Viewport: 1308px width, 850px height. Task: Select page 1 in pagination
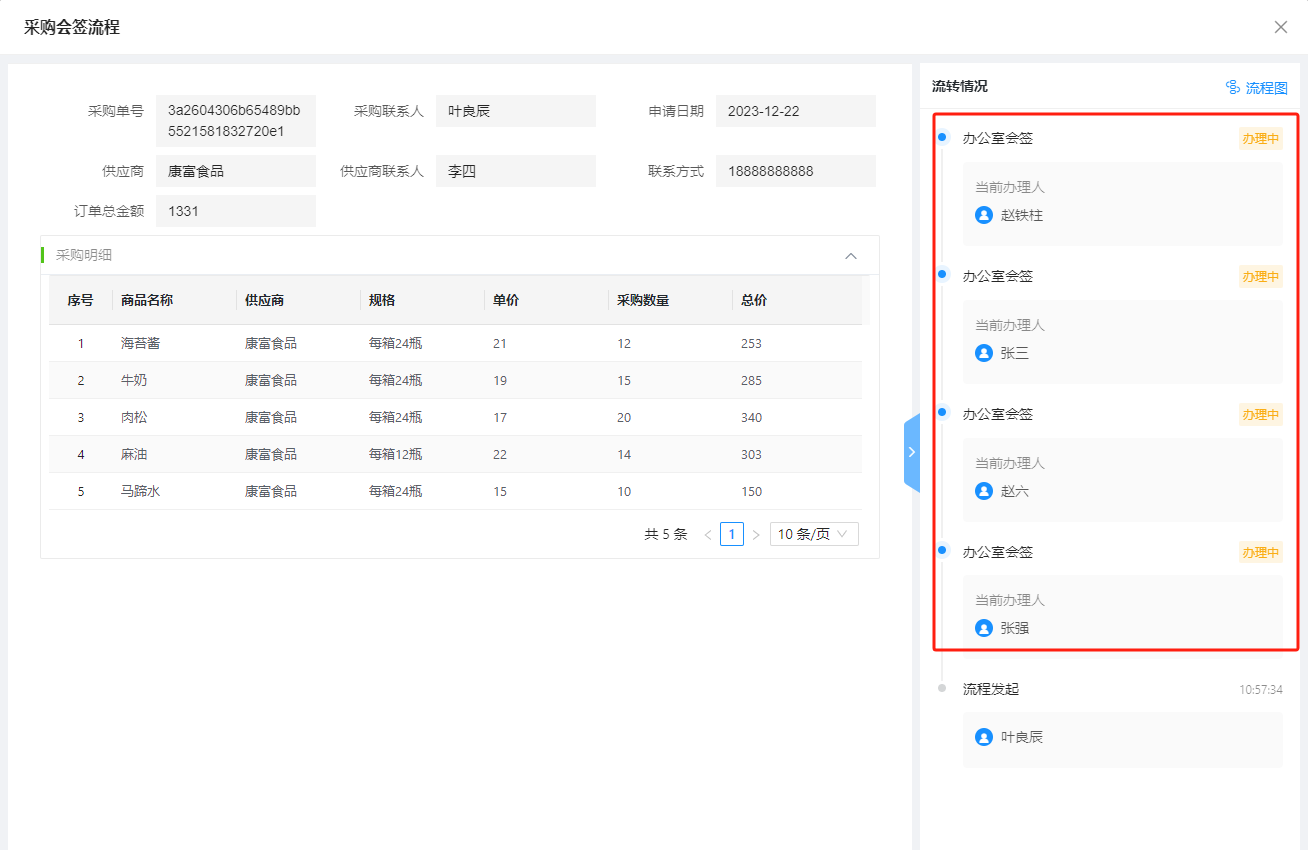pos(732,534)
